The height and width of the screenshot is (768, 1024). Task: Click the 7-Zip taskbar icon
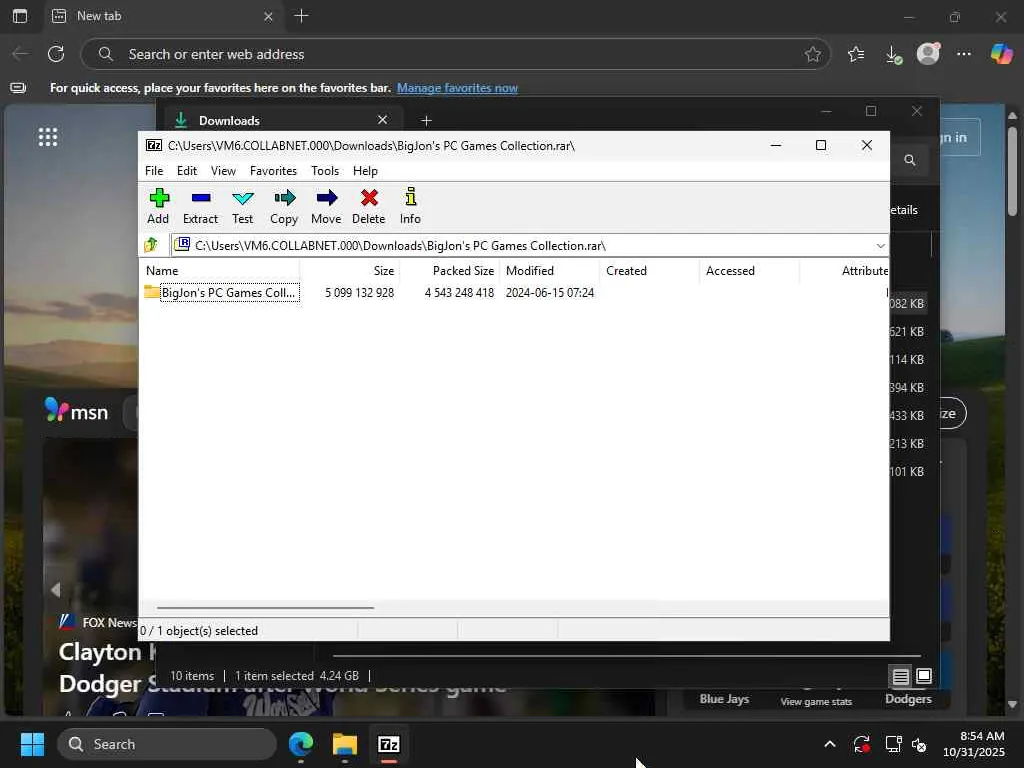click(389, 744)
